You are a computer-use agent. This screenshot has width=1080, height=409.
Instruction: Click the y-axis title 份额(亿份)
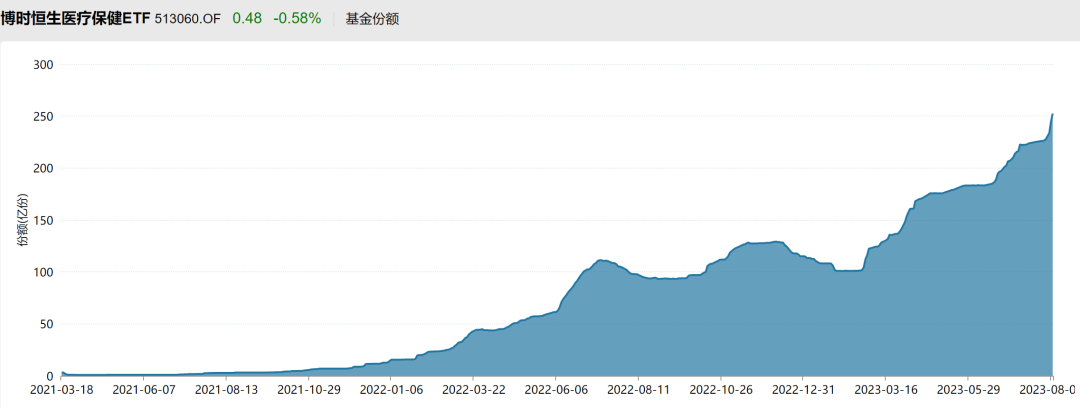(22, 220)
